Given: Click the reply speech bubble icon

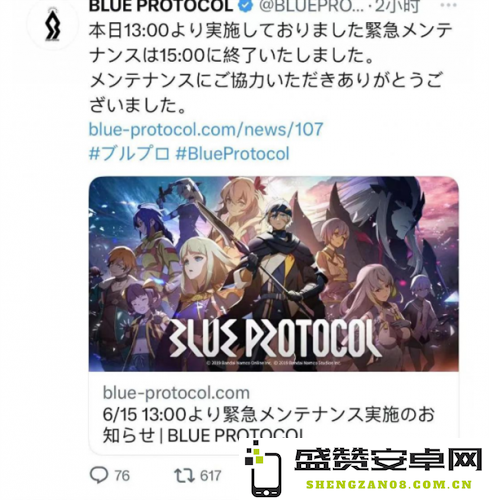Looking at the screenshot, I should [x=99, y=475].
